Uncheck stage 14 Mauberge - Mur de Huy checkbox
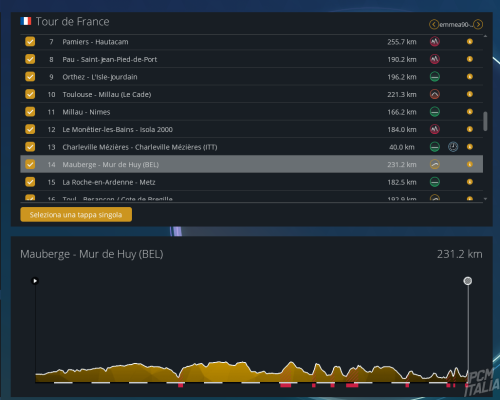Viewport: 500px width, 400px height. click(x=30, y=164)
